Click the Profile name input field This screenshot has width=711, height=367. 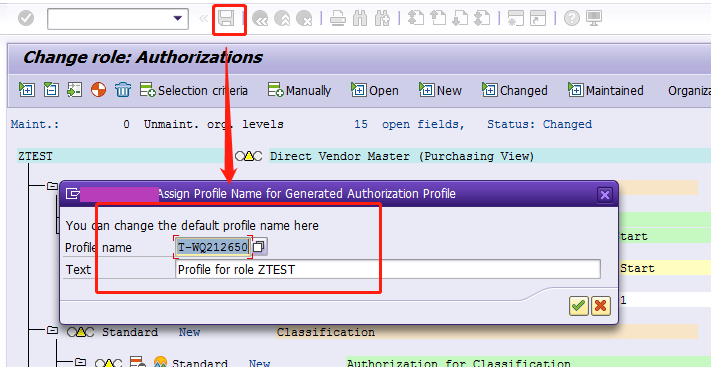(x=213, y=247)
